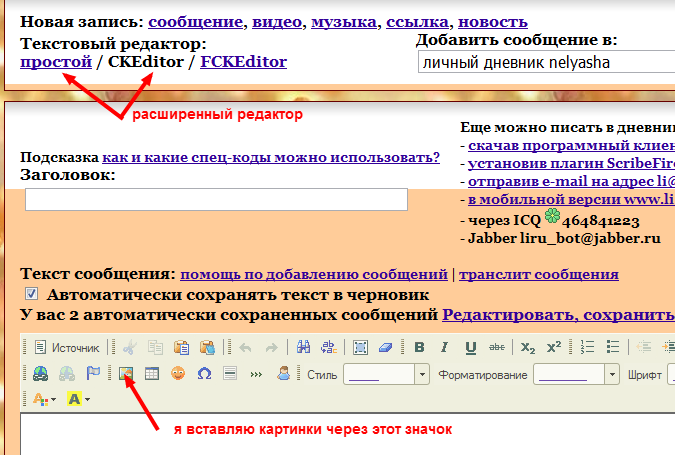Click the binoculars Find icon
The width and height of the screenshot is (675, 455).
tap(303, 348)
